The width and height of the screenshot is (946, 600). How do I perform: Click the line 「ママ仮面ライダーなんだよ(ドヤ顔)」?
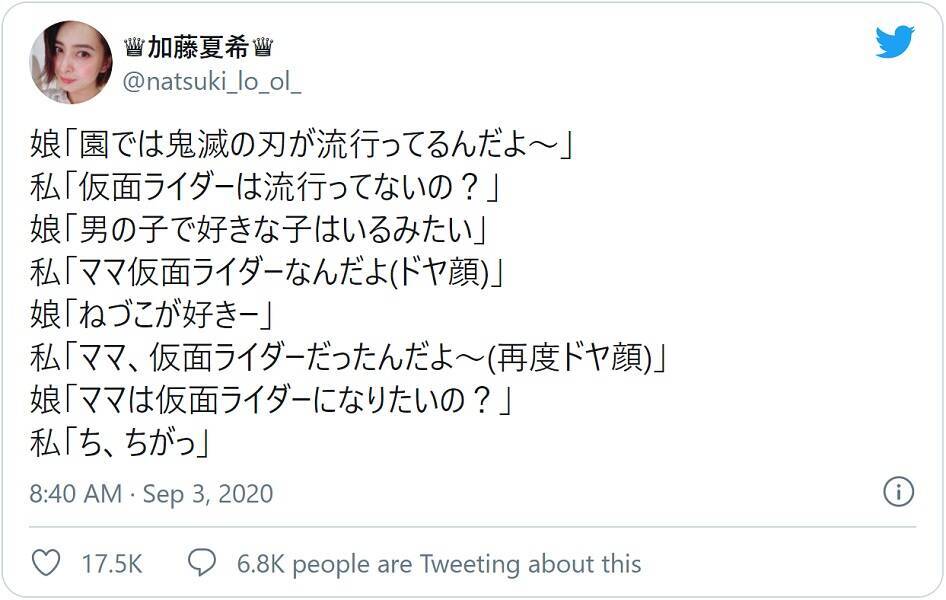[266, 273]
